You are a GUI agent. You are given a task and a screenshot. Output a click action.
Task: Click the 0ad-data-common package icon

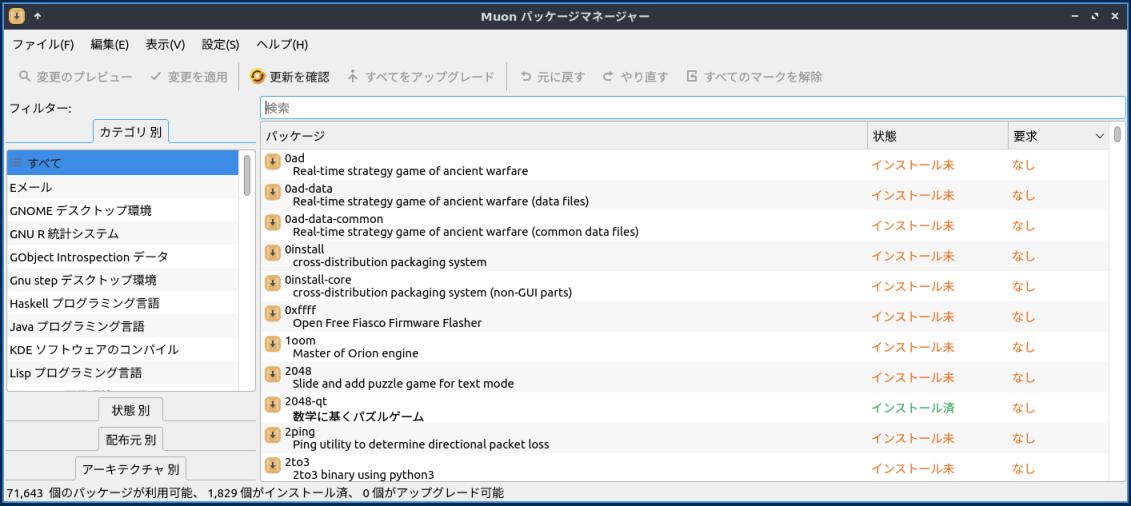(x=273, y=222)
